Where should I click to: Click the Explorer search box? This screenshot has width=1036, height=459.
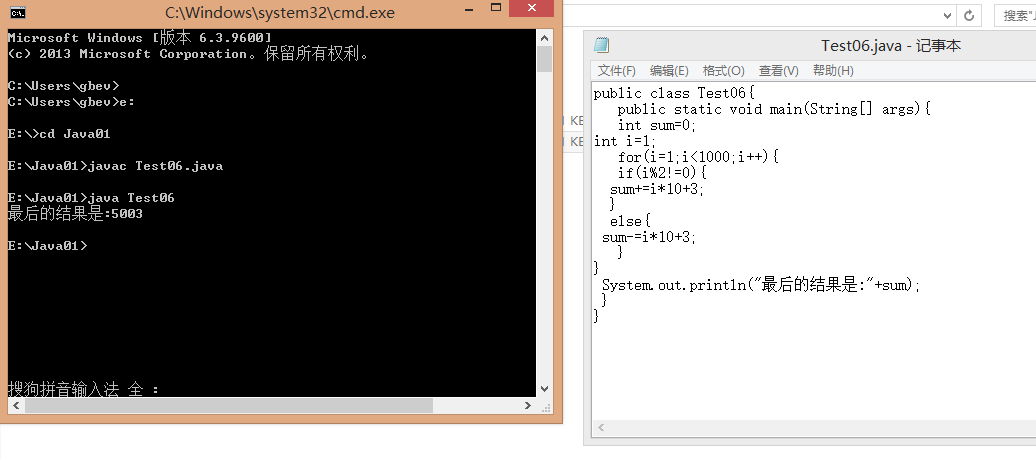point(1016,16)
